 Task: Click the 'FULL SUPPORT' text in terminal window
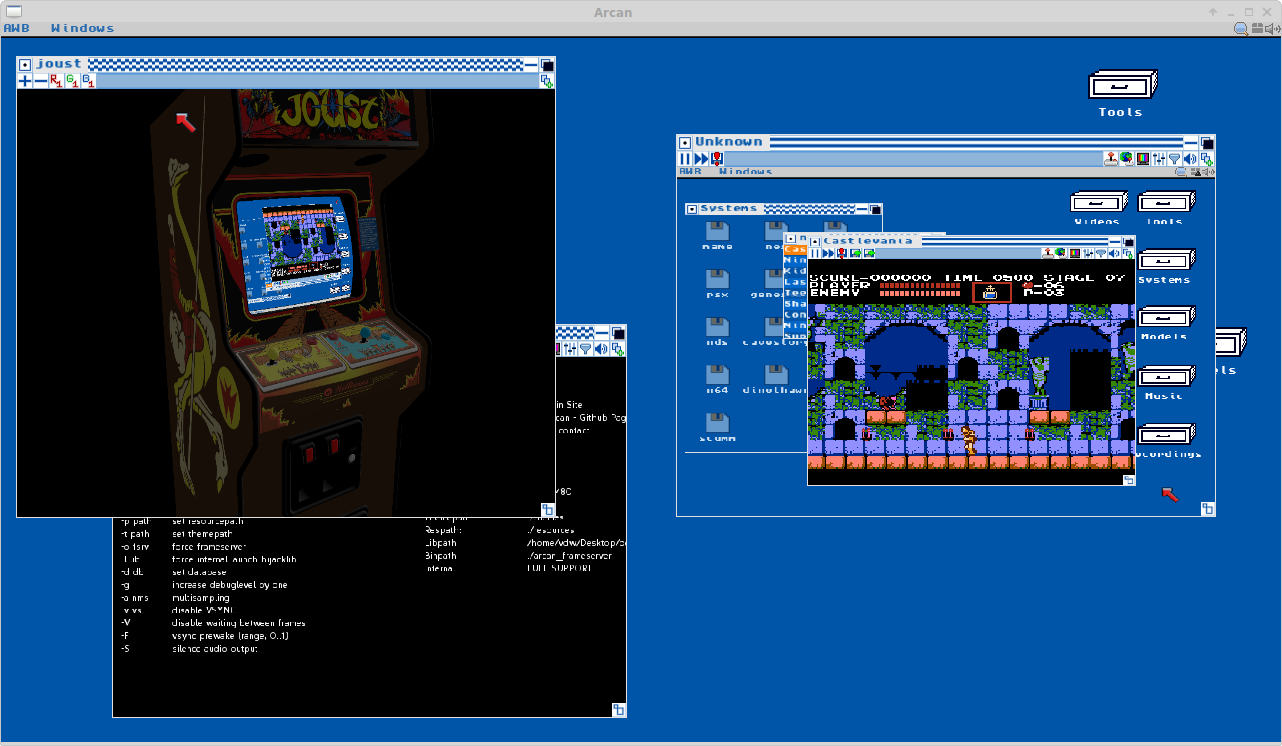pos(558,568)
